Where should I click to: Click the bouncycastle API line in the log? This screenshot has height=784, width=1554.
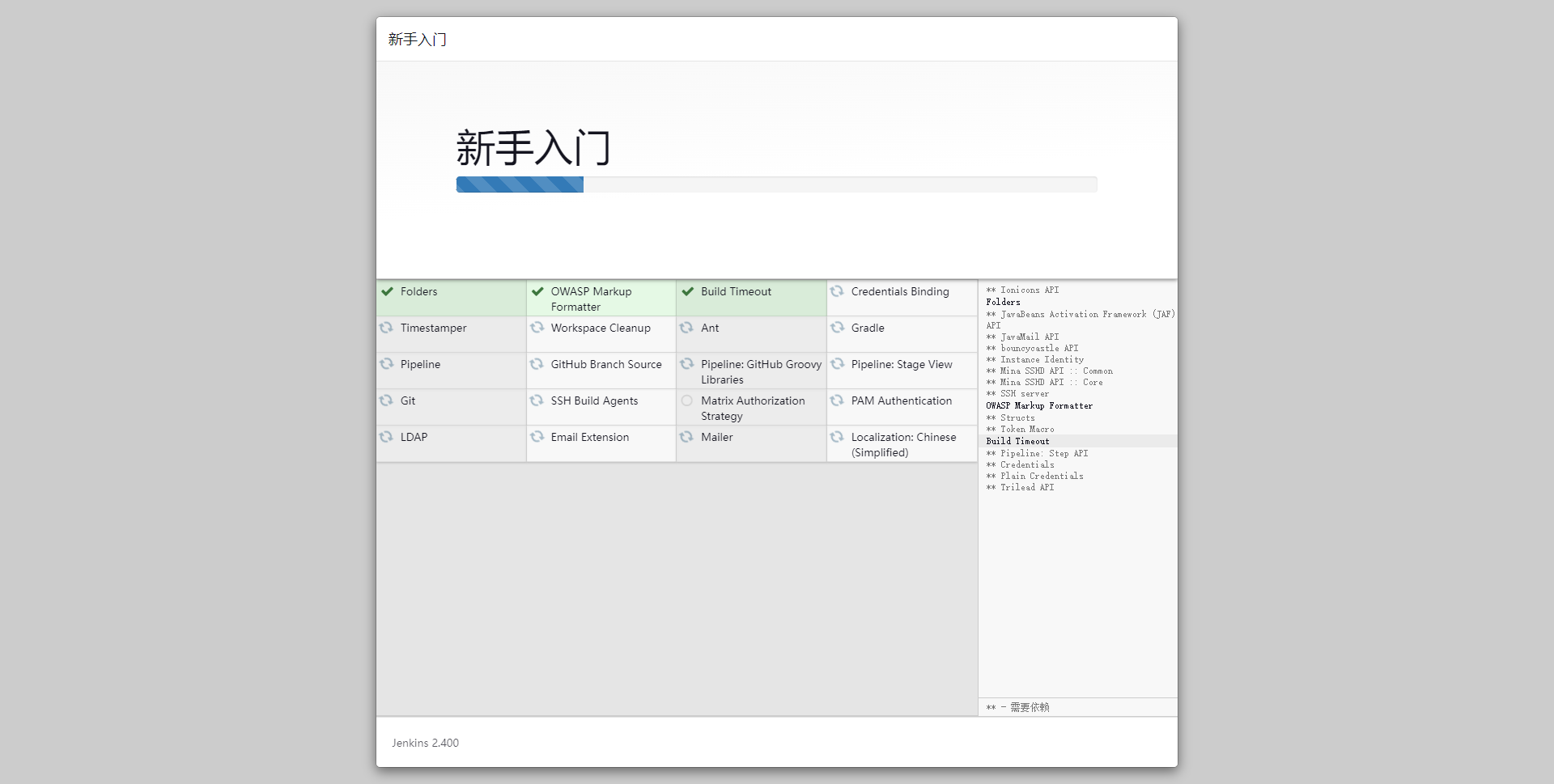coord(1033,348)
